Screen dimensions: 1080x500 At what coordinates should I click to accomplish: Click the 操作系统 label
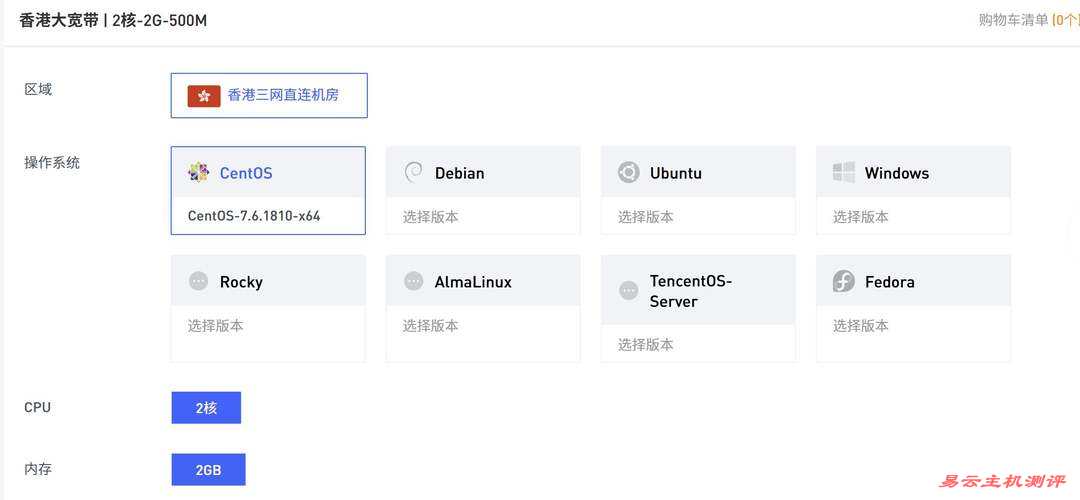pyautogui.click(x=52, y=163)
